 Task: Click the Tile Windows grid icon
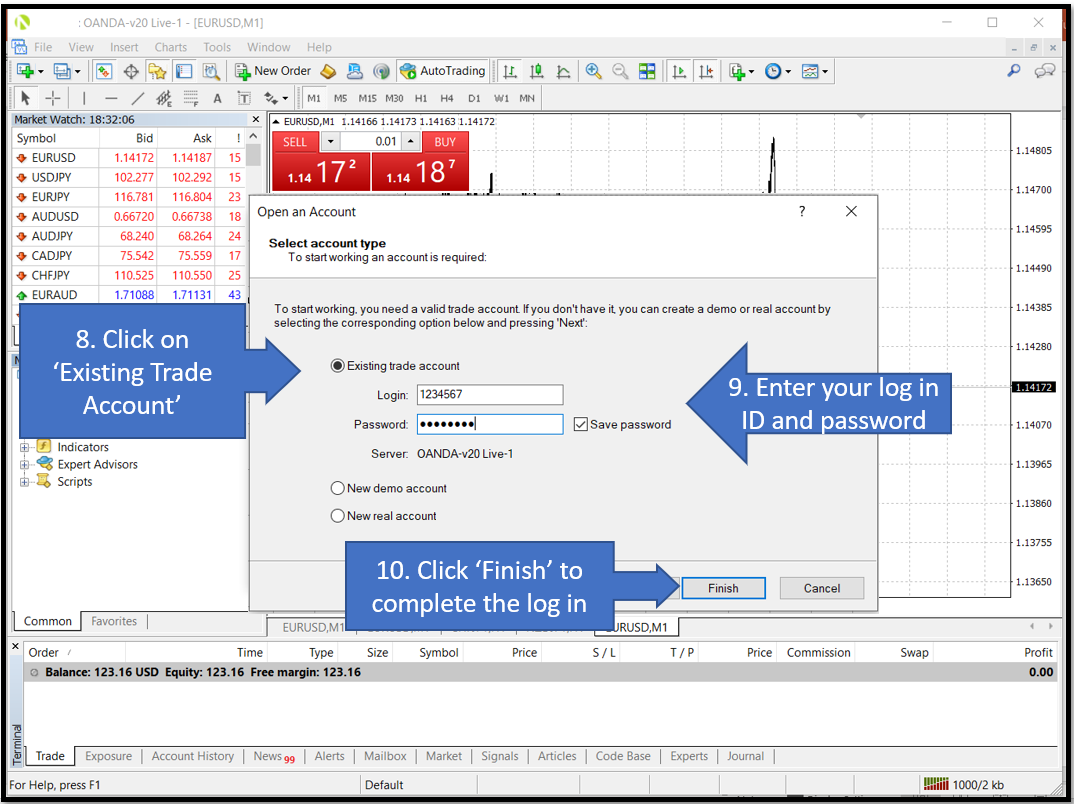[647, 71]
